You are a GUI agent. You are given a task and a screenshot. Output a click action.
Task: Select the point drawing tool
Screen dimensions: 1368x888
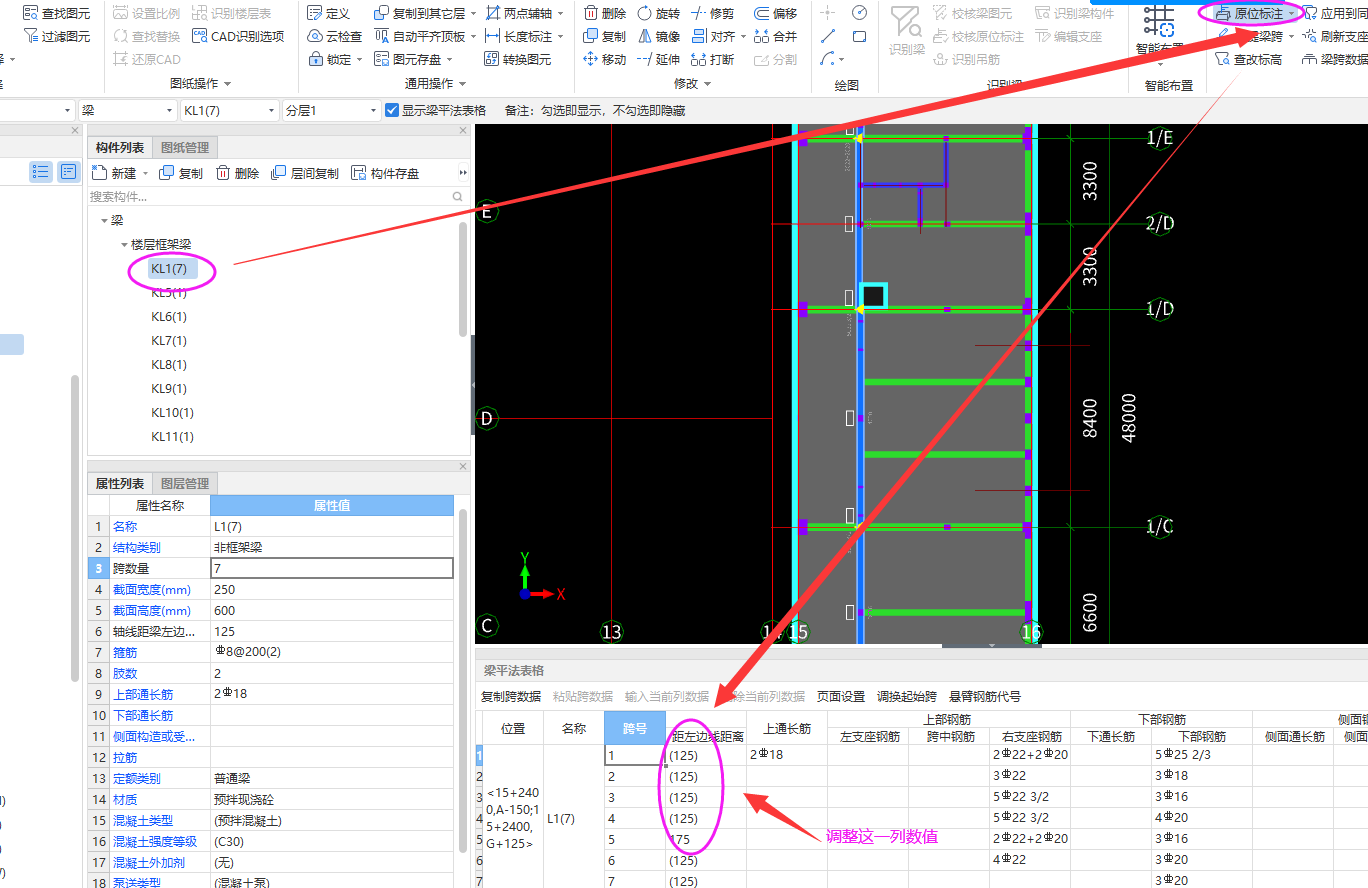coord(828,13)
